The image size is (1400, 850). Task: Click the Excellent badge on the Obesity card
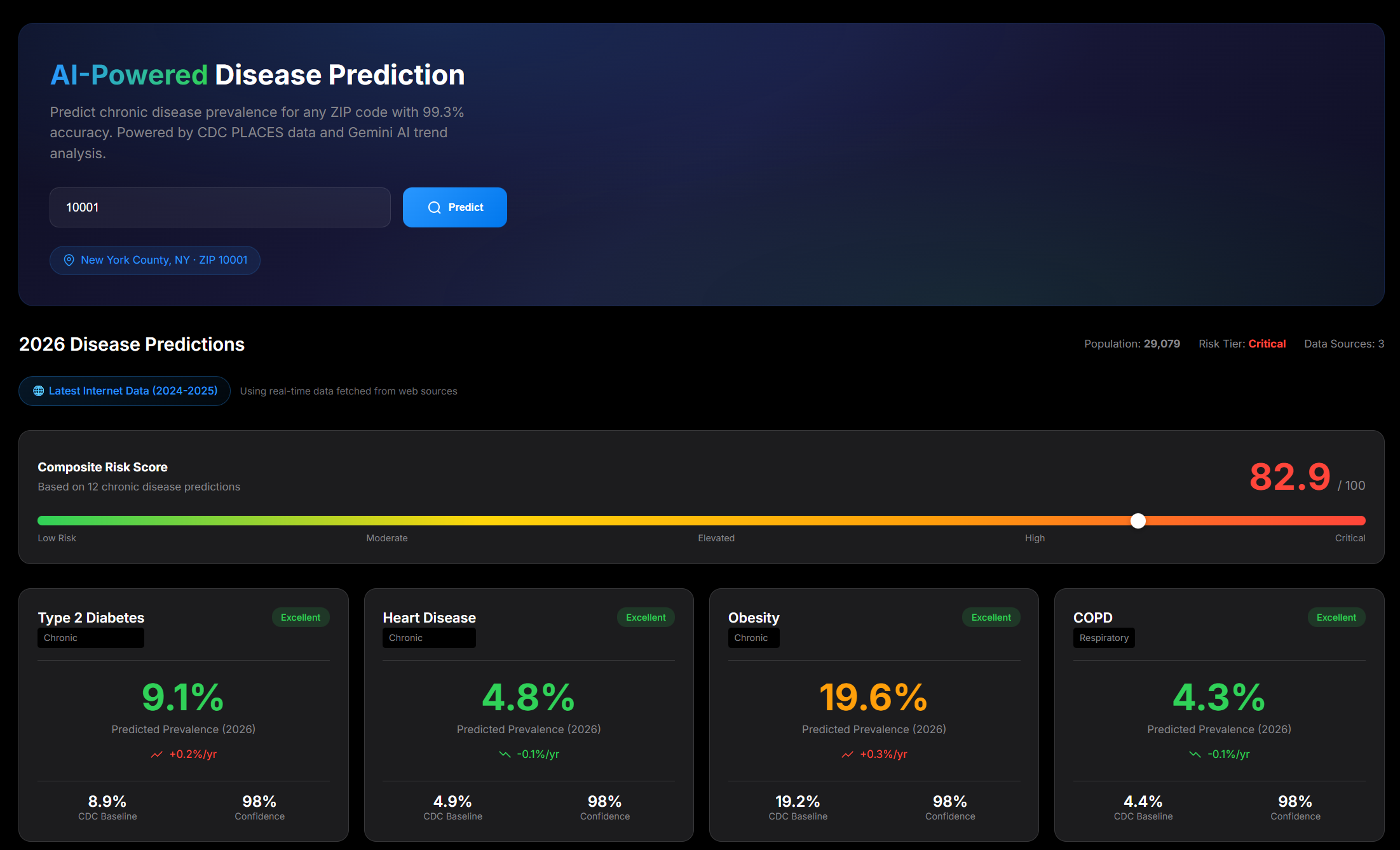pos(991,617)
